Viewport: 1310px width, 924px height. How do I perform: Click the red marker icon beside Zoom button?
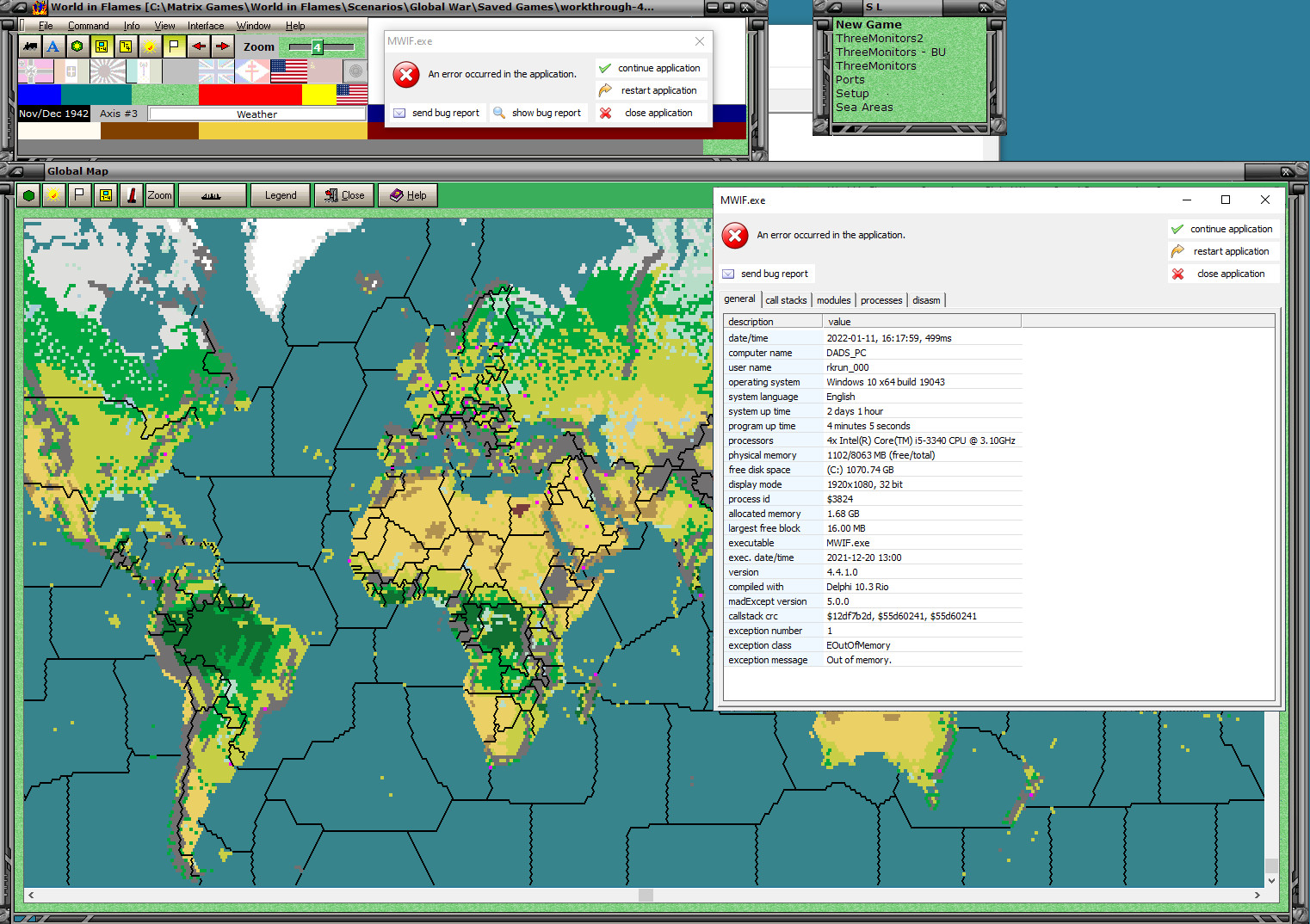[x=132, y=195]
